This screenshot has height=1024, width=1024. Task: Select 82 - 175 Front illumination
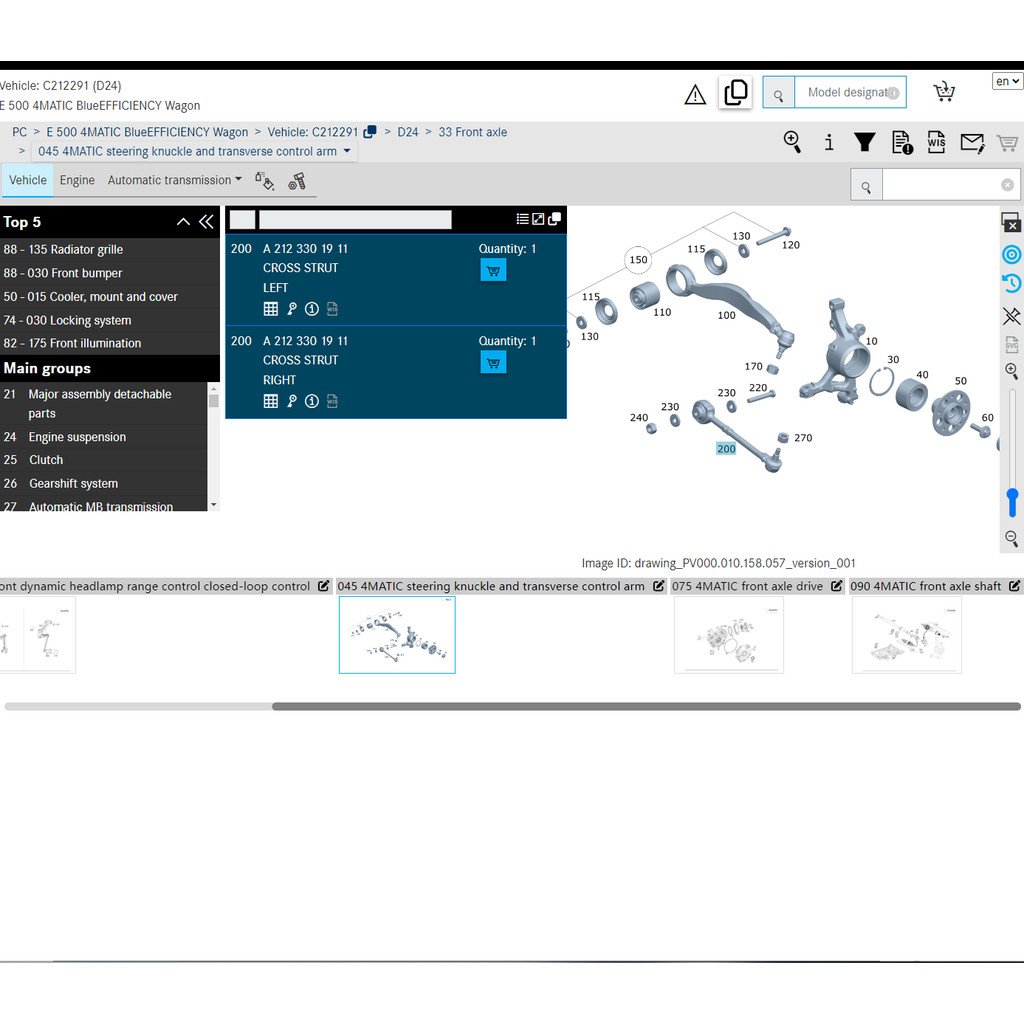pyautogui.click(x=110, y=344)
